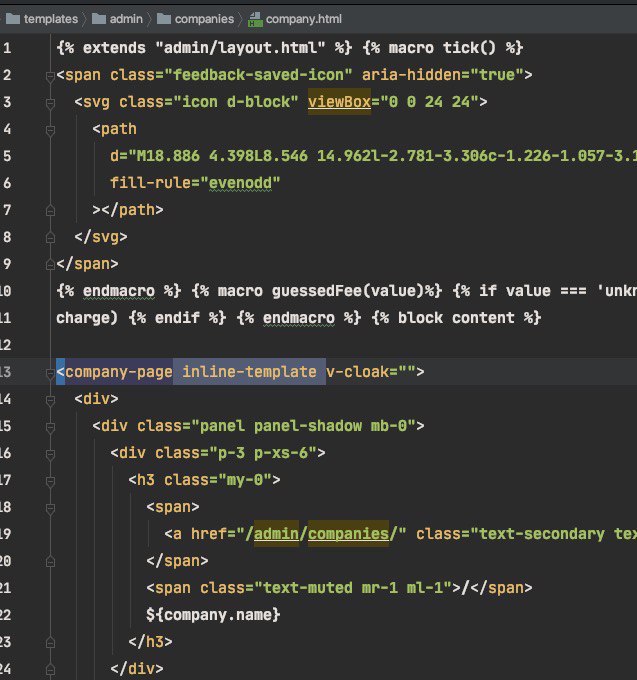Screen dimensions: 637x680
Task: Click the "admin/layout.html" string on line 1
Action: (x=240, y=48)
